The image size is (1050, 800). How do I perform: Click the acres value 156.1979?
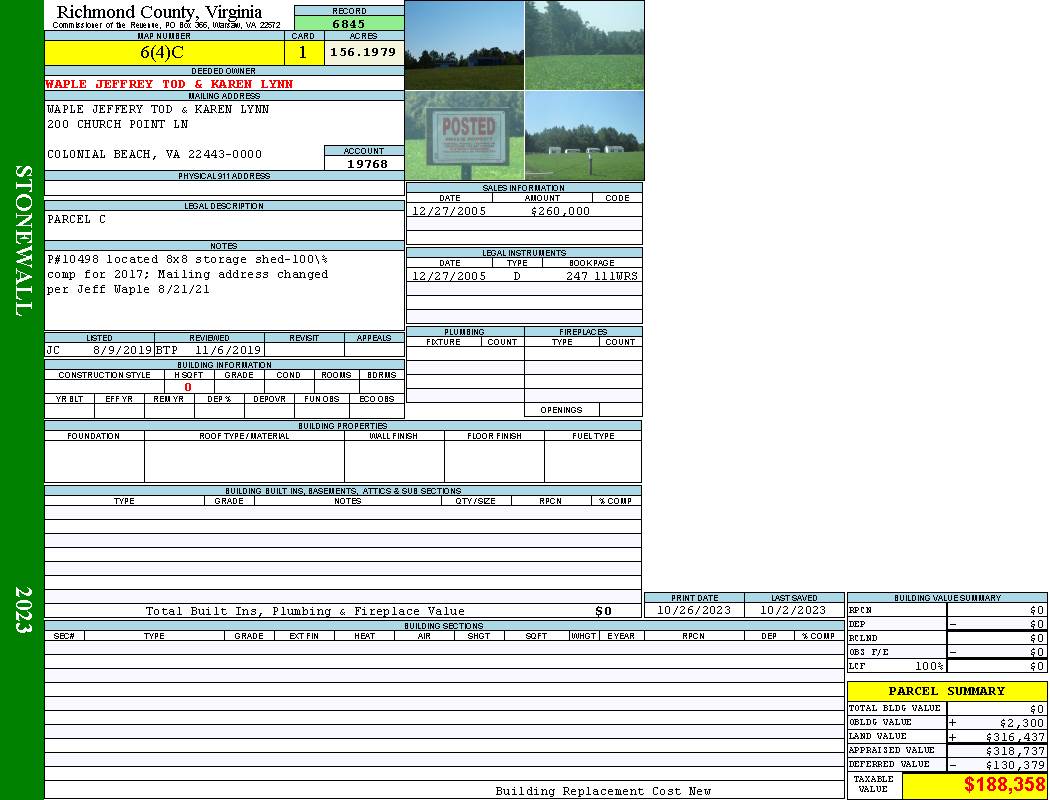coord(363,52)
